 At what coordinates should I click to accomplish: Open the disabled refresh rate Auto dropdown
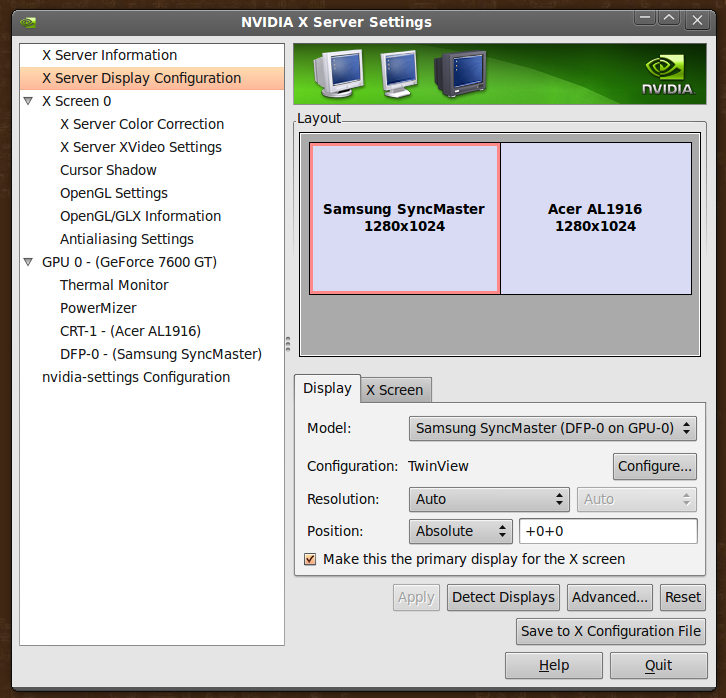(x=637, y=499)
